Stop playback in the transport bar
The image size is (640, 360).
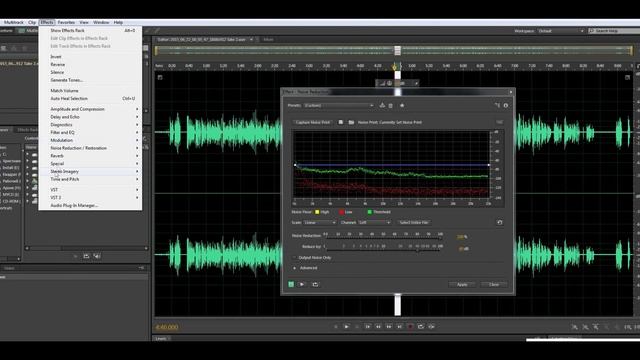[336, 327]
